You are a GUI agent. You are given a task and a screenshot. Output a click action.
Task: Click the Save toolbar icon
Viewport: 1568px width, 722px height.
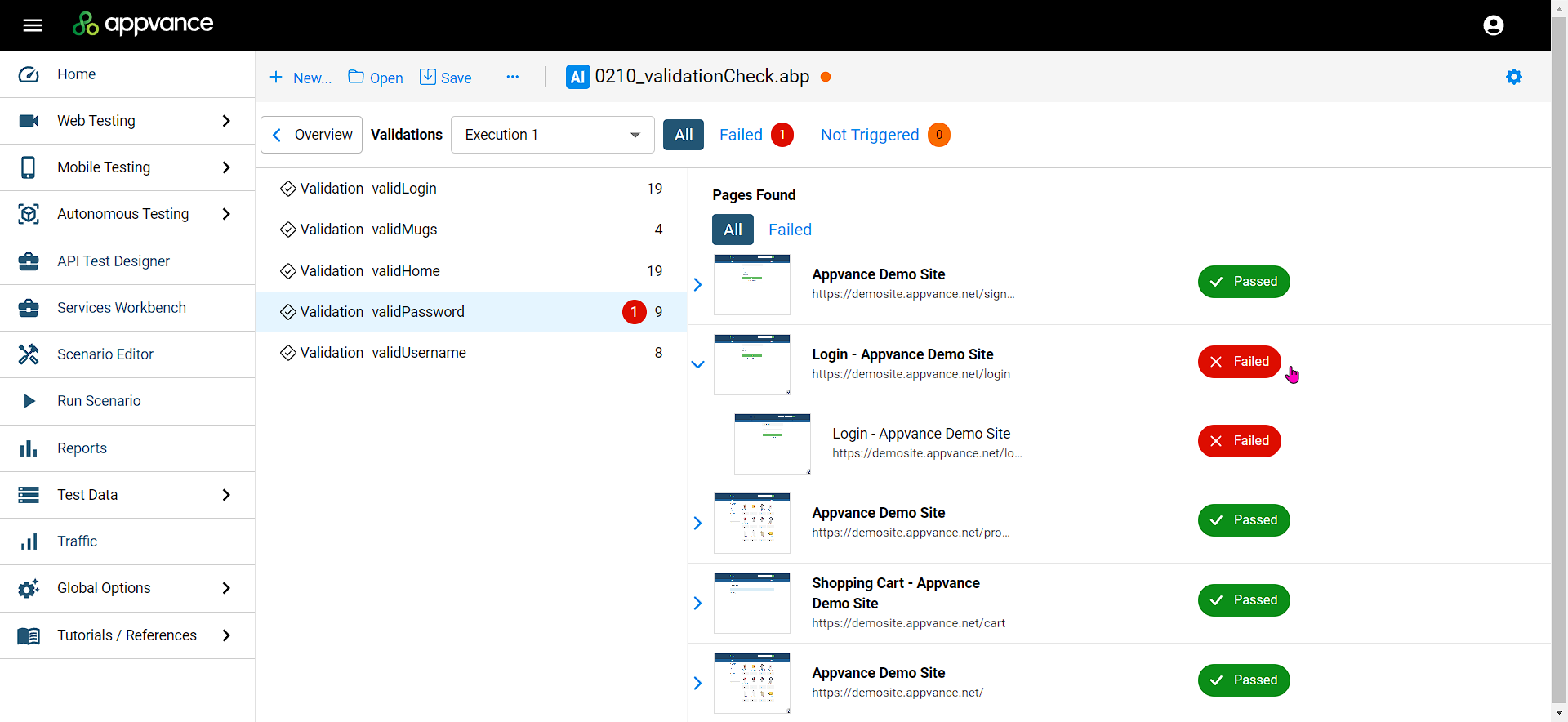(428, 78)
